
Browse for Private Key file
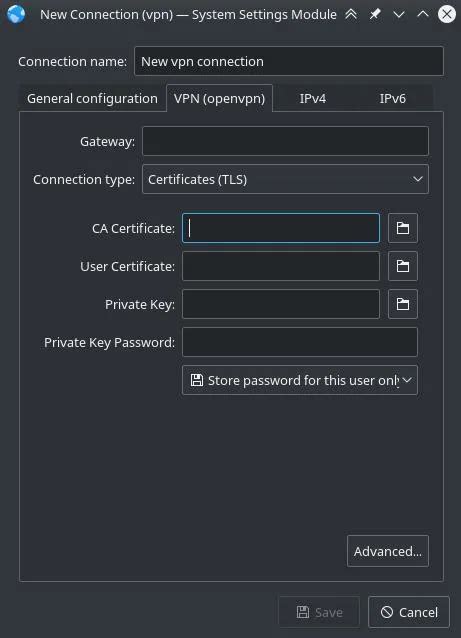[403, 304]
